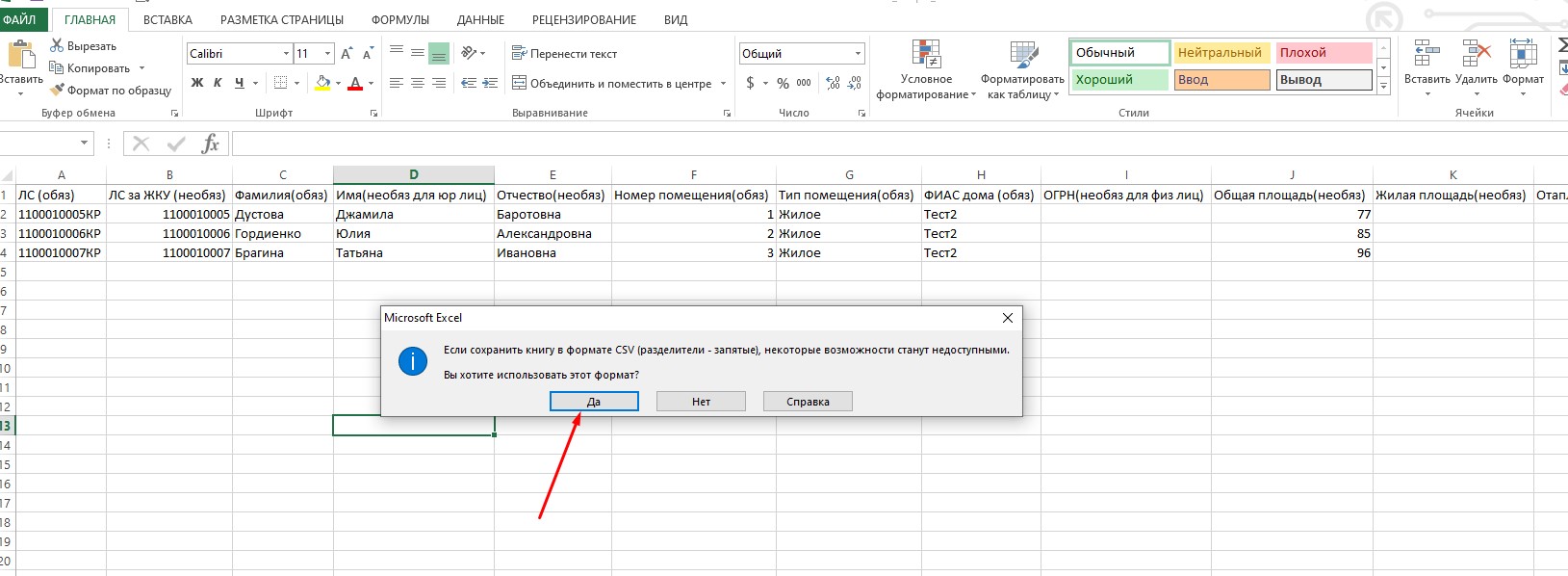Increase font size with the large A icon
1568x576 pixels.
347,54
